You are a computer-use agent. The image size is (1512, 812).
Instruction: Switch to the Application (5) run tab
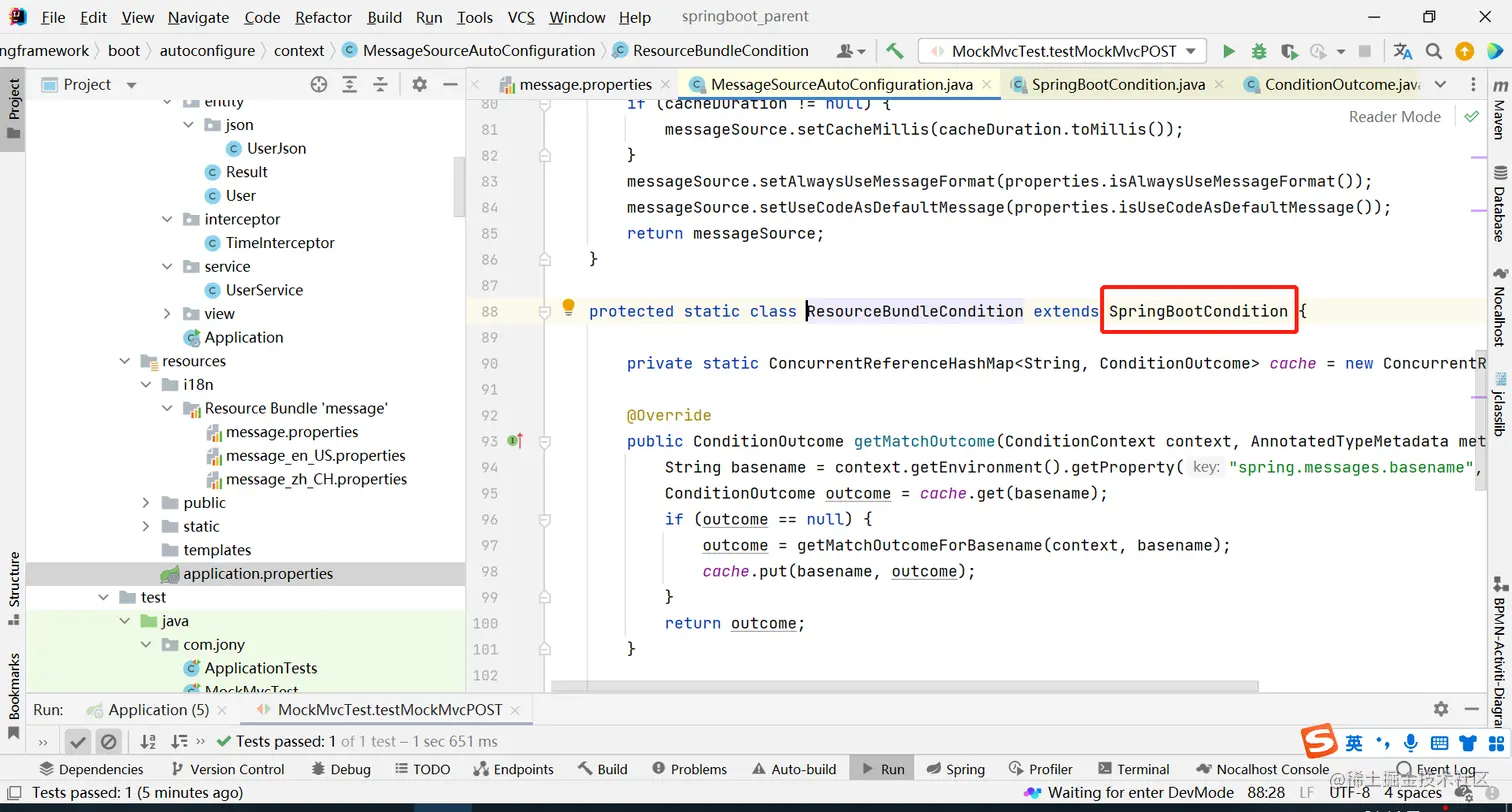point(159,710)
